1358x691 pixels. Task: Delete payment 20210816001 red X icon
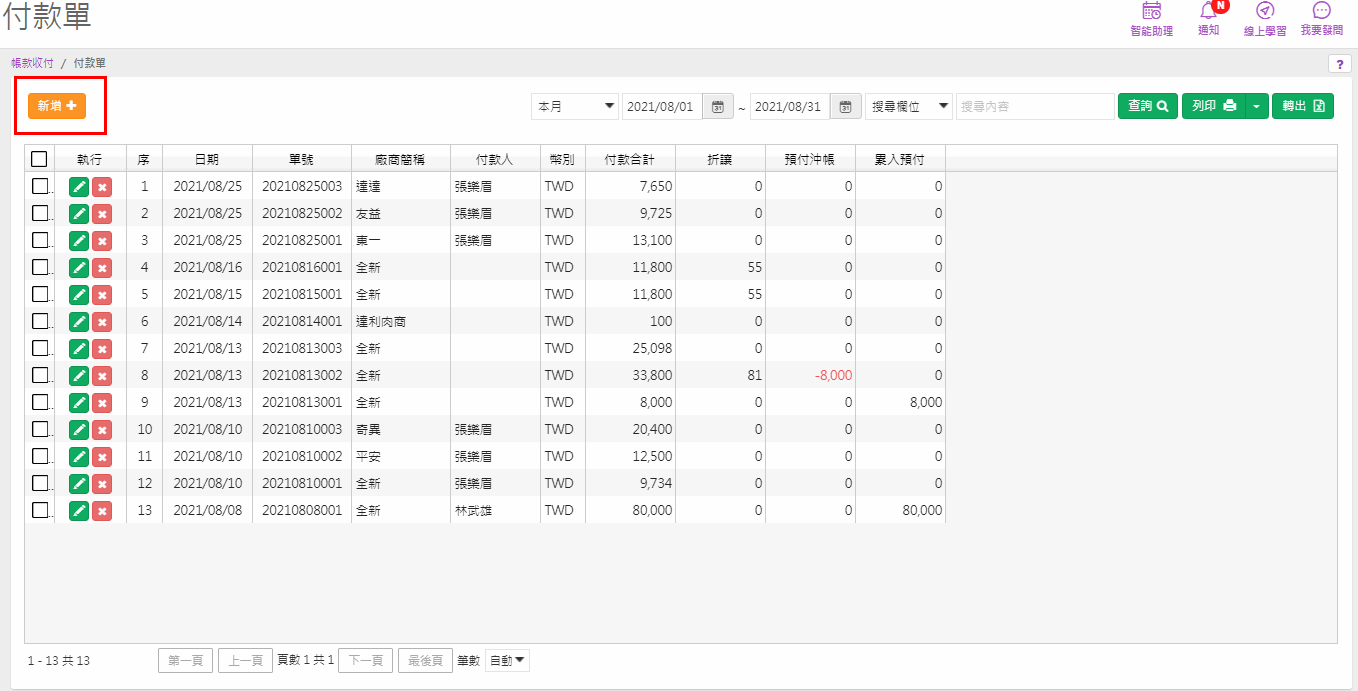(102, 268)
